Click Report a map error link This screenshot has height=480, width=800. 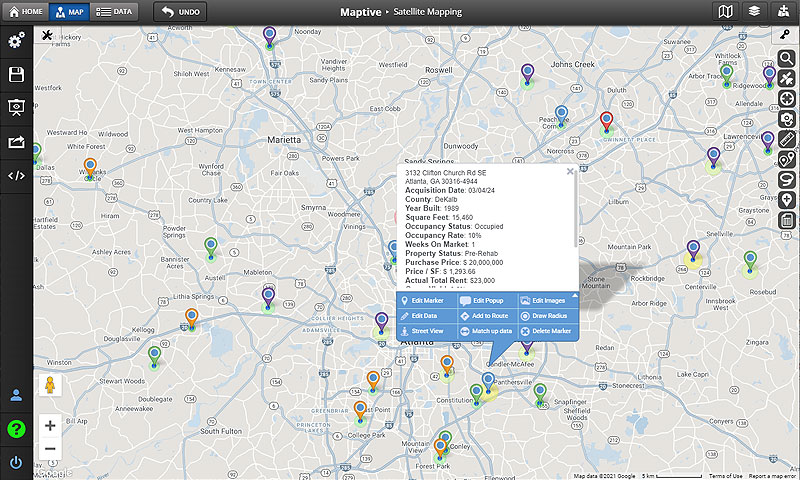pos(772,476)
